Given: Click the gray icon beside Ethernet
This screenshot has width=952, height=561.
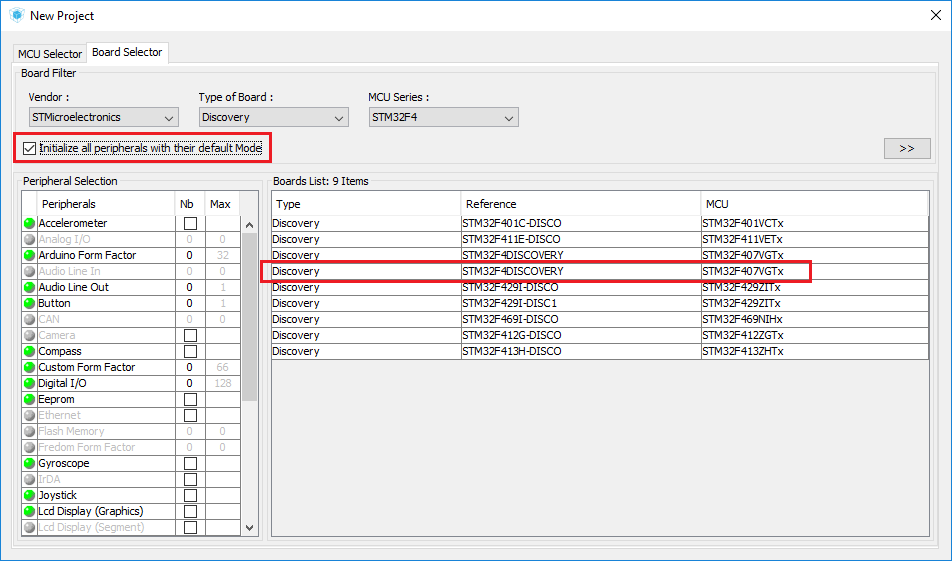Looking at the screenshot, I should [30, 416].
